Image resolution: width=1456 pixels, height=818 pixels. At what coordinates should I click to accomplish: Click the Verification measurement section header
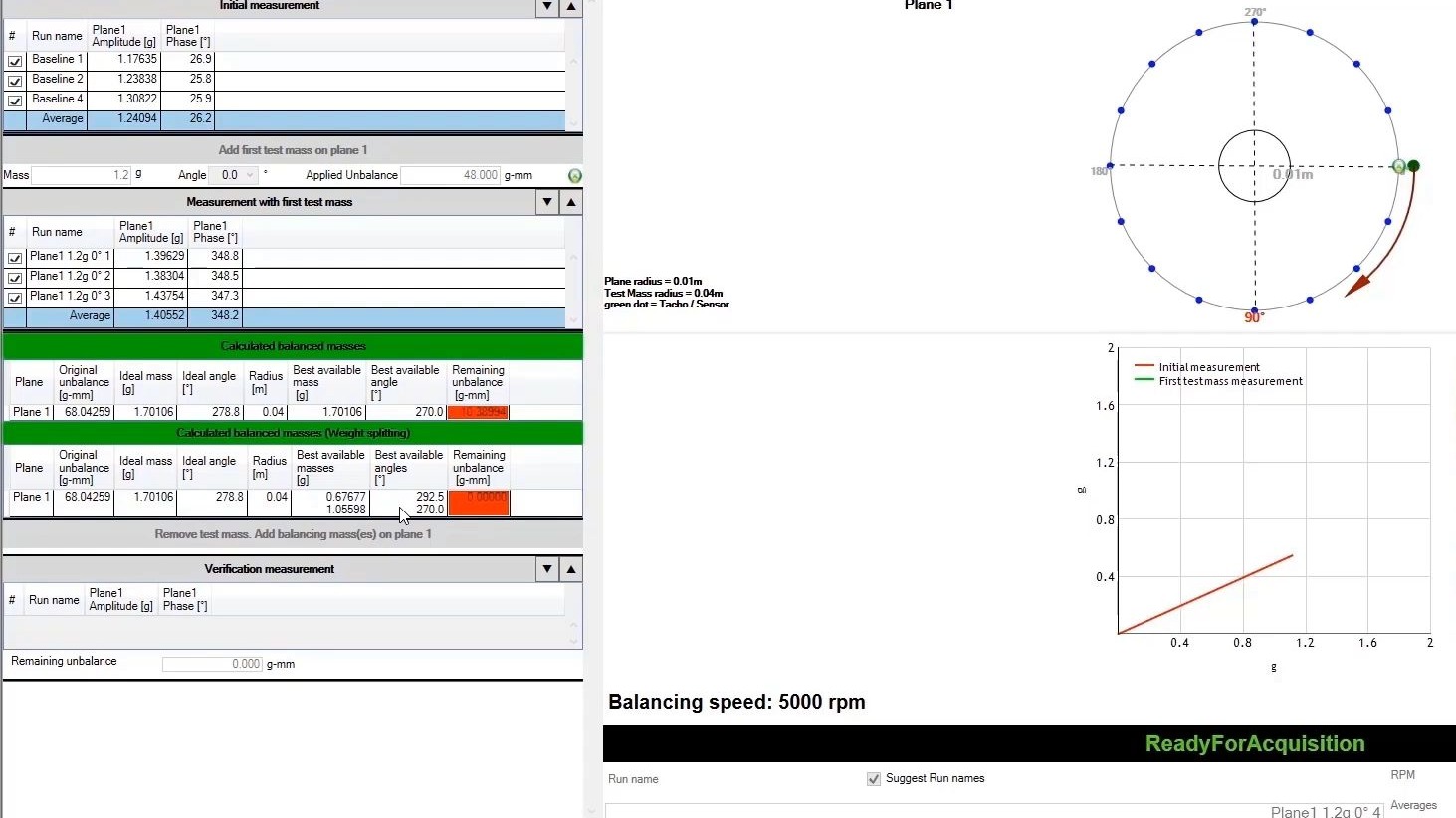point(270,569)
